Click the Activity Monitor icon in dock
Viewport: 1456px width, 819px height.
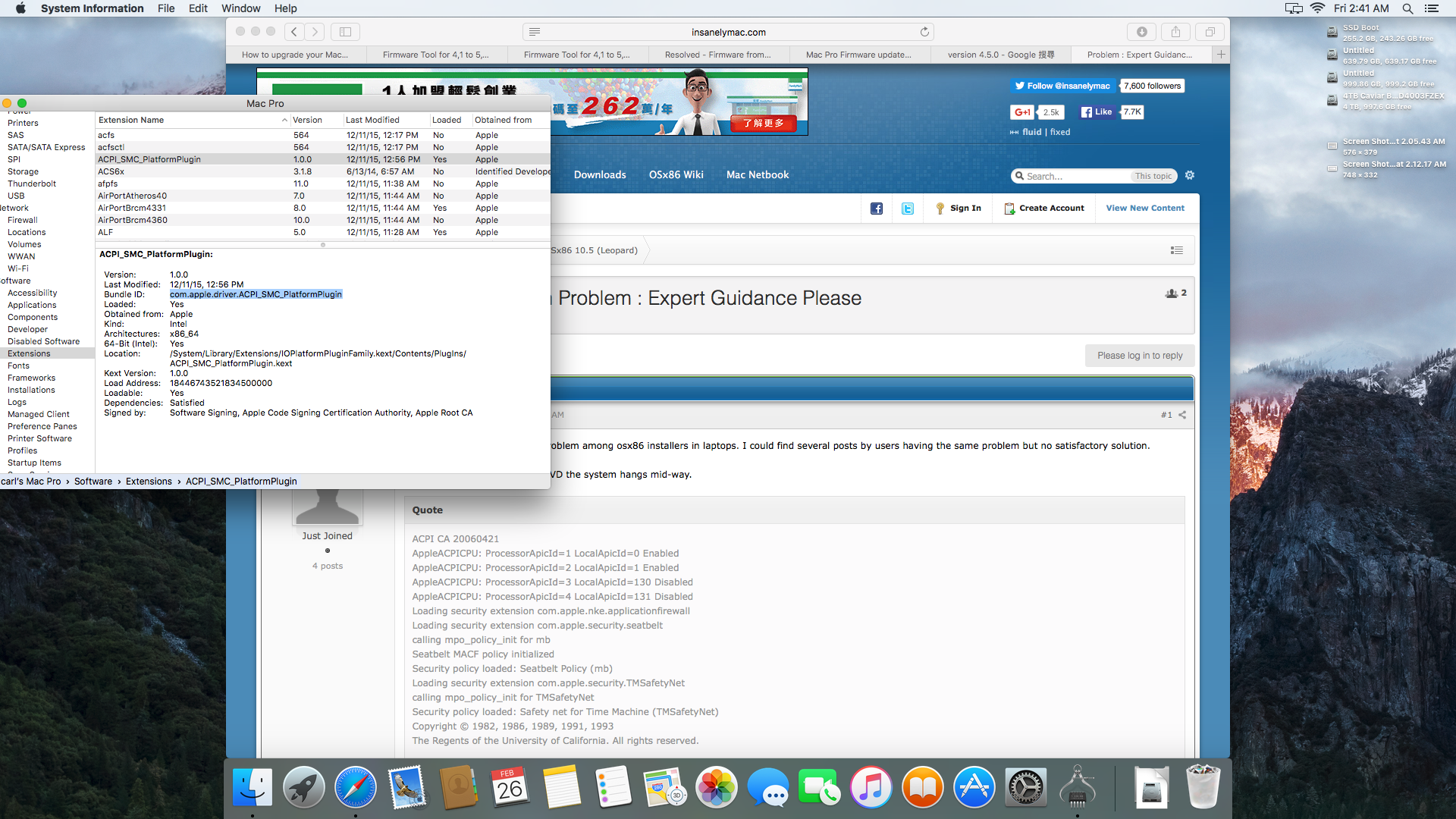1078,788
